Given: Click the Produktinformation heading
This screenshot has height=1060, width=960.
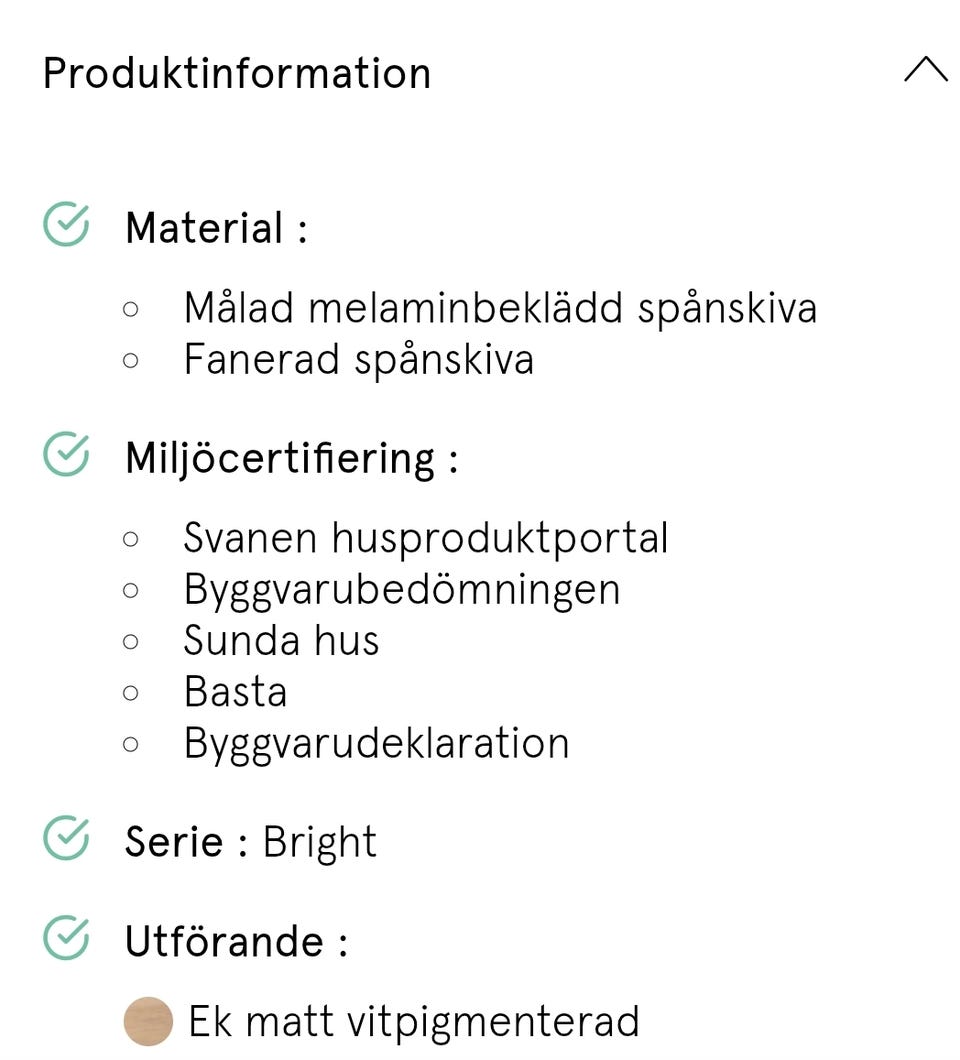Looking at the screenshot, I should [x=237, y=73].
